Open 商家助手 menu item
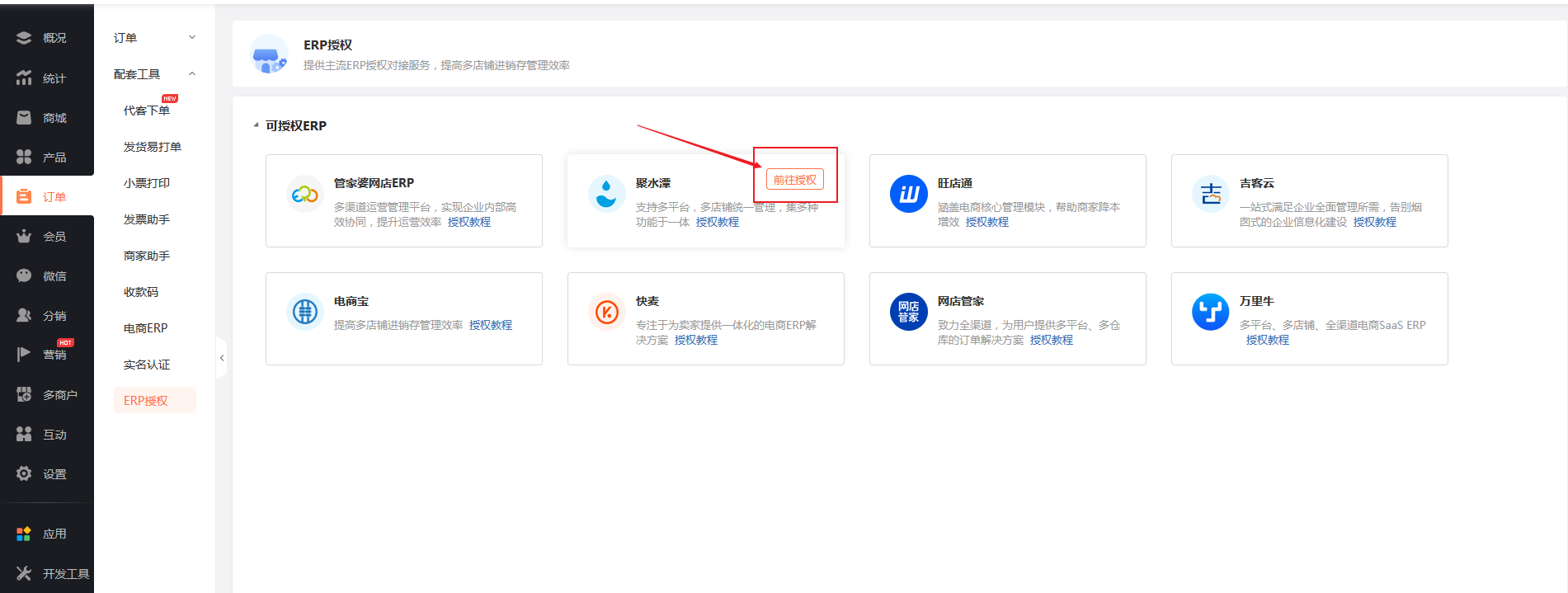 tap(147, 256)
